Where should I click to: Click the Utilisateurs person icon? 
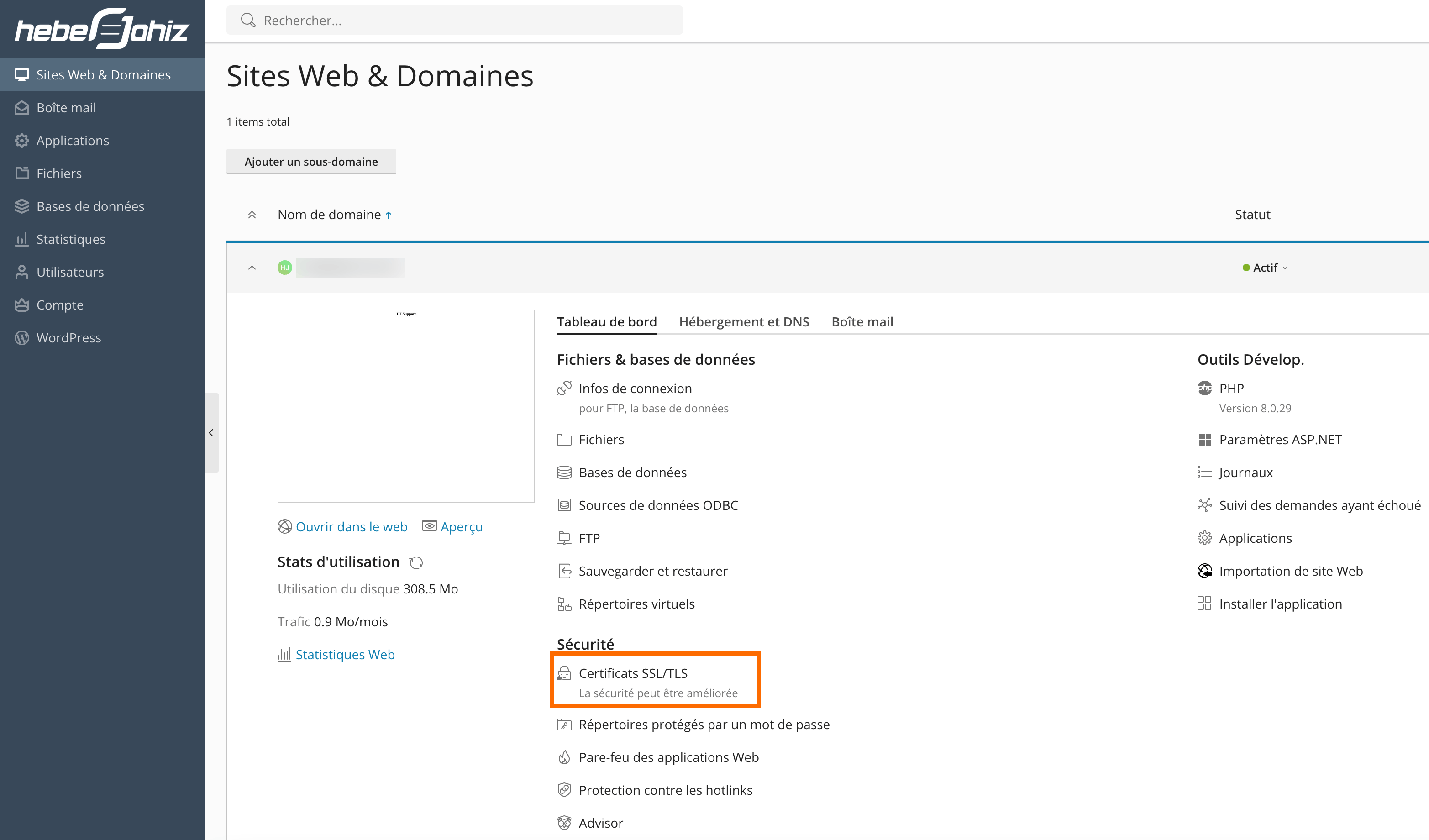(21, 272)
